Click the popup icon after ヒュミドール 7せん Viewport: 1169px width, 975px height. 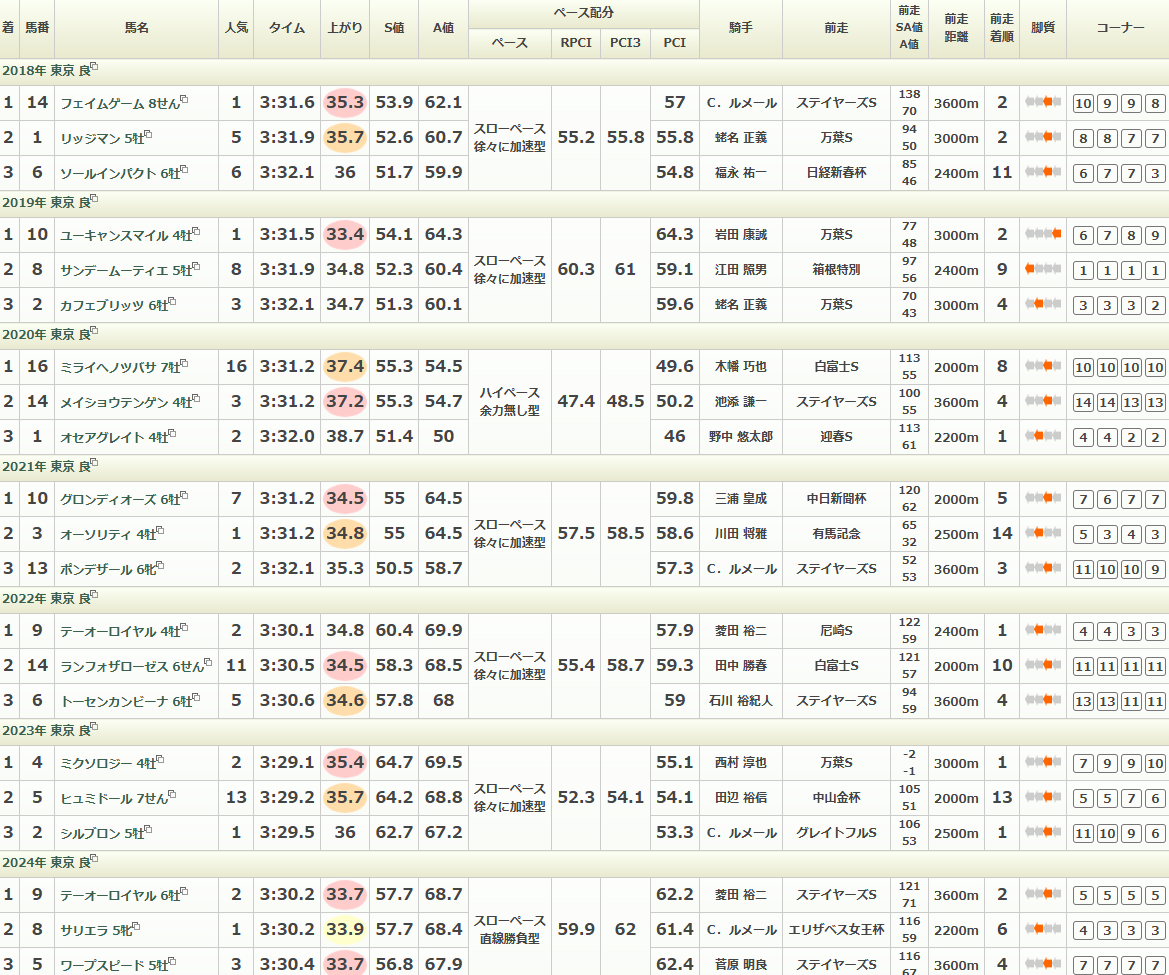174,795
